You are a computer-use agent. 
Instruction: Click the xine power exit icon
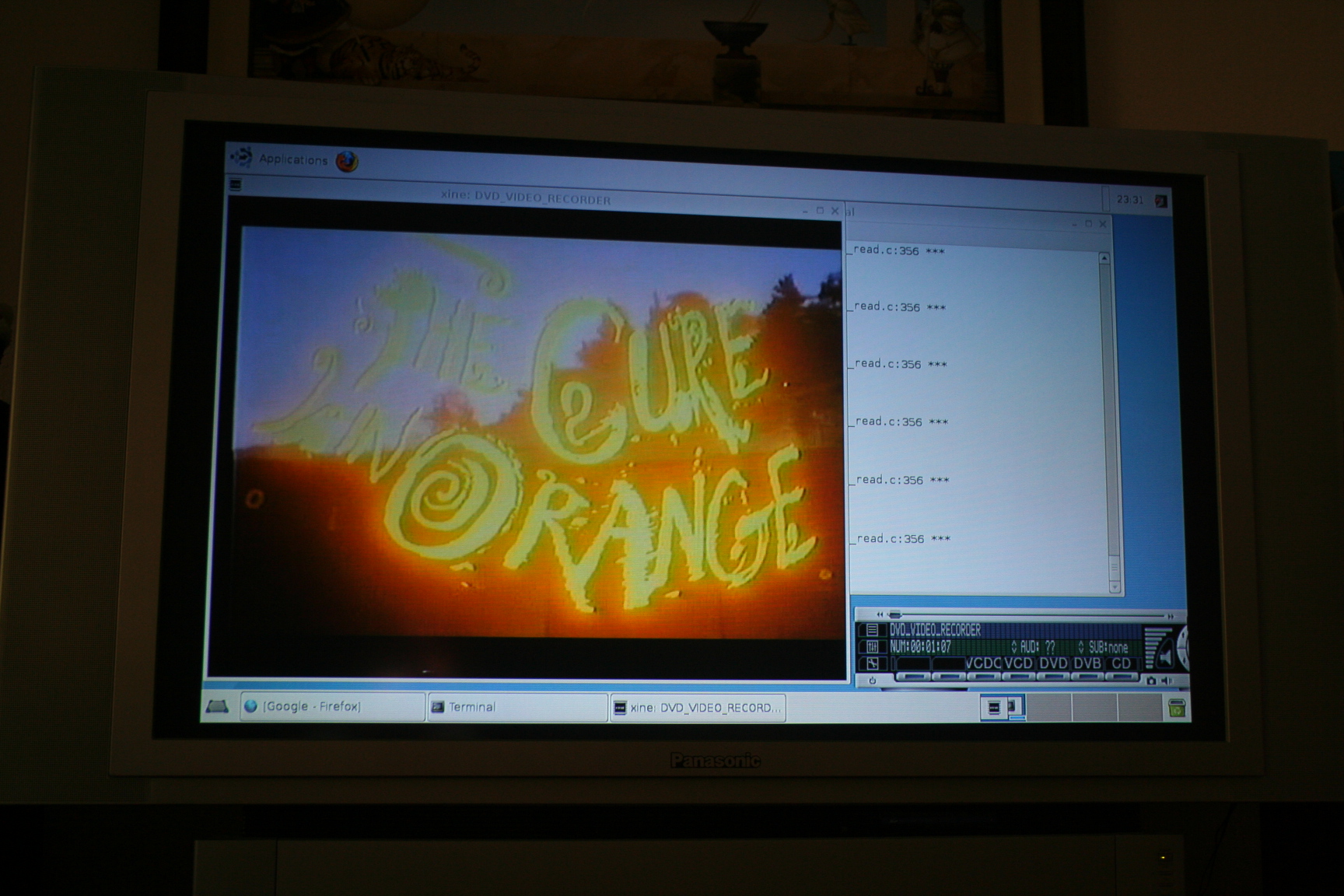pos(873,681)
